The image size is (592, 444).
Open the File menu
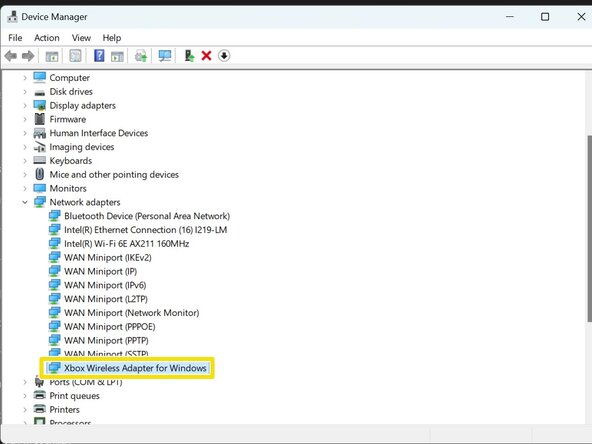point(15,38)
